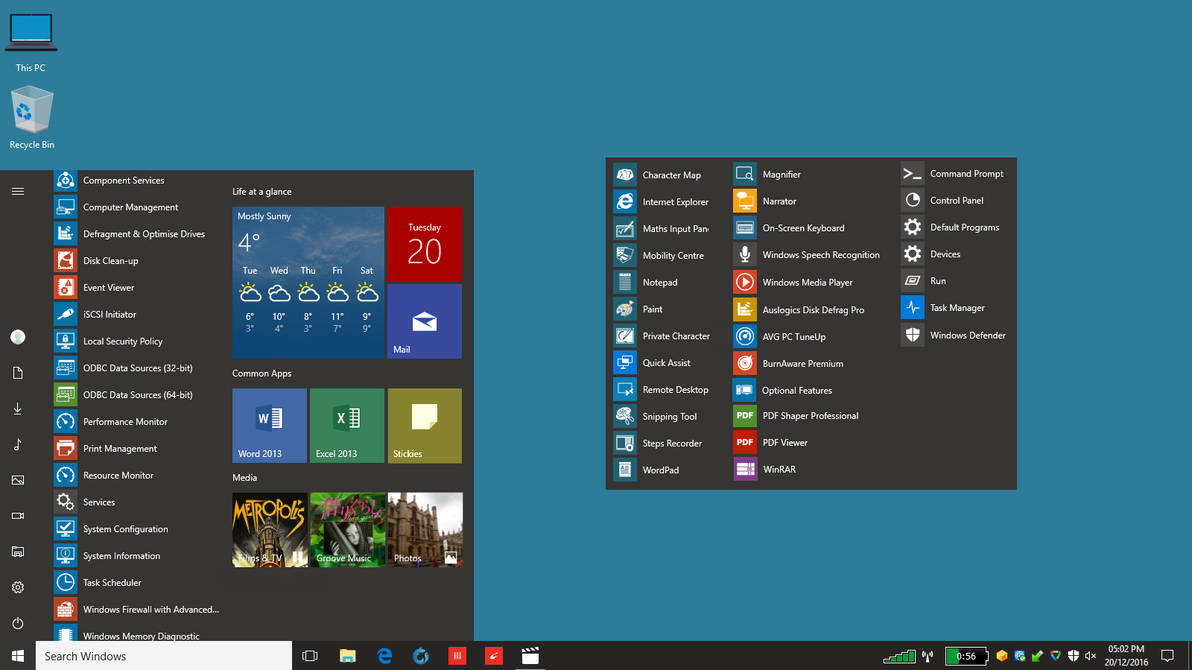1192x670 pixels.
Task: Open Microsoft Edge from the taskbar
Action: (384, 656)
